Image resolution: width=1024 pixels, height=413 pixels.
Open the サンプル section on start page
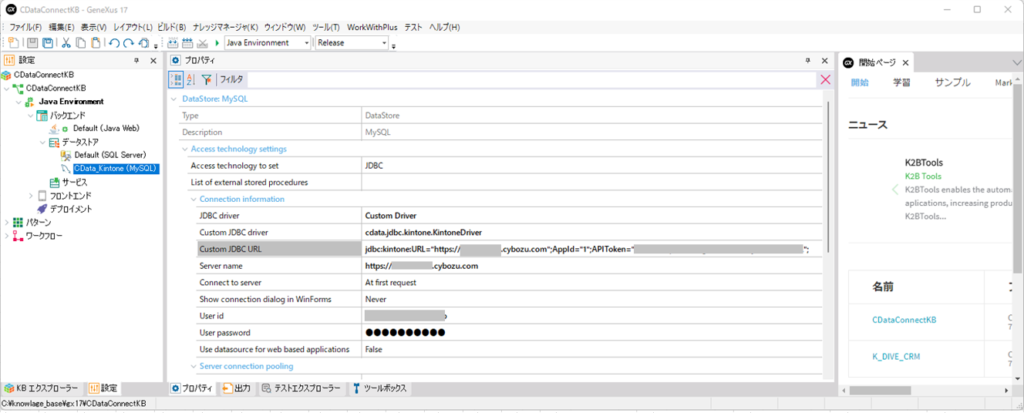952,83
